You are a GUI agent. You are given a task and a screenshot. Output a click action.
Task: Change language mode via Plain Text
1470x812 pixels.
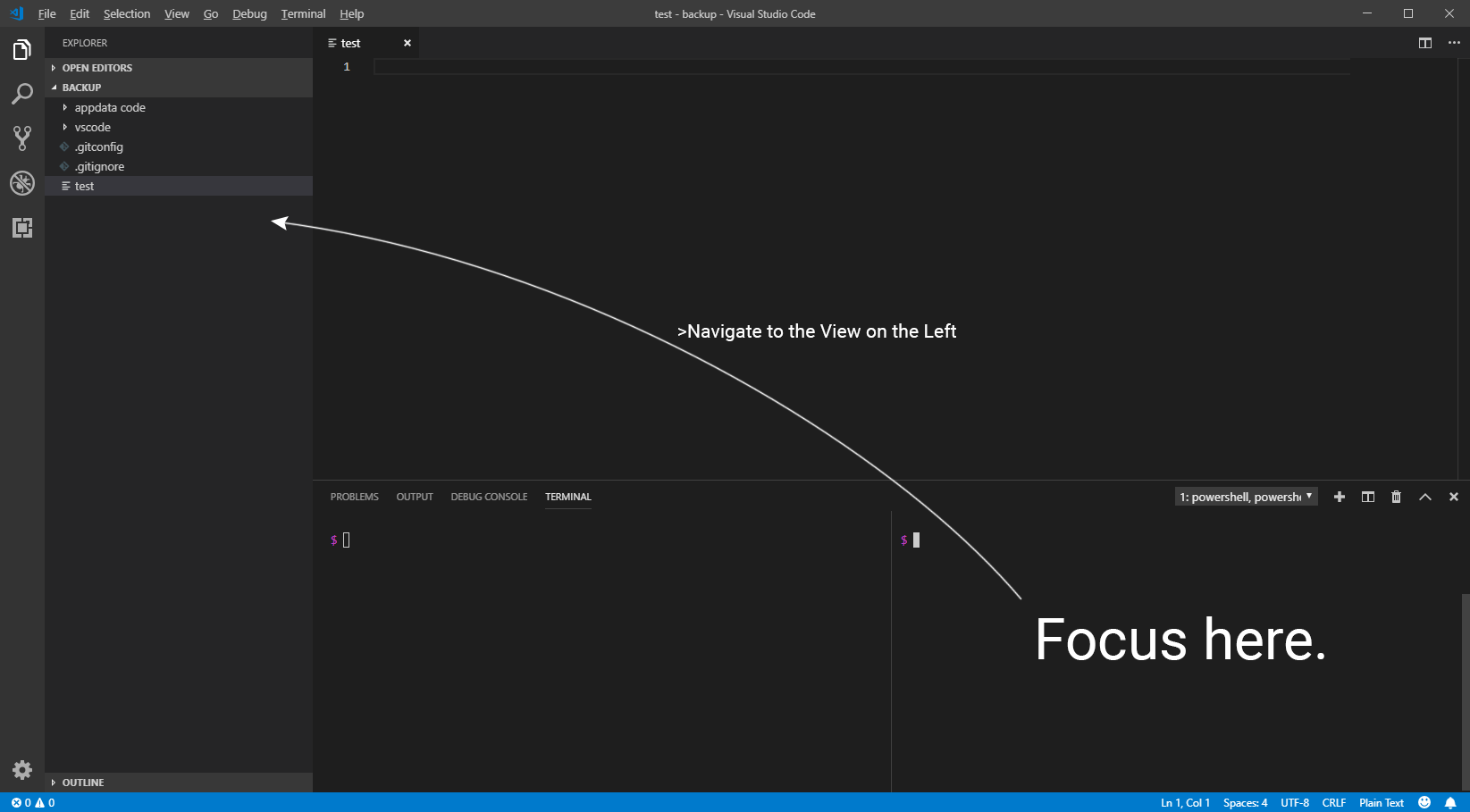coord(1382,802)
